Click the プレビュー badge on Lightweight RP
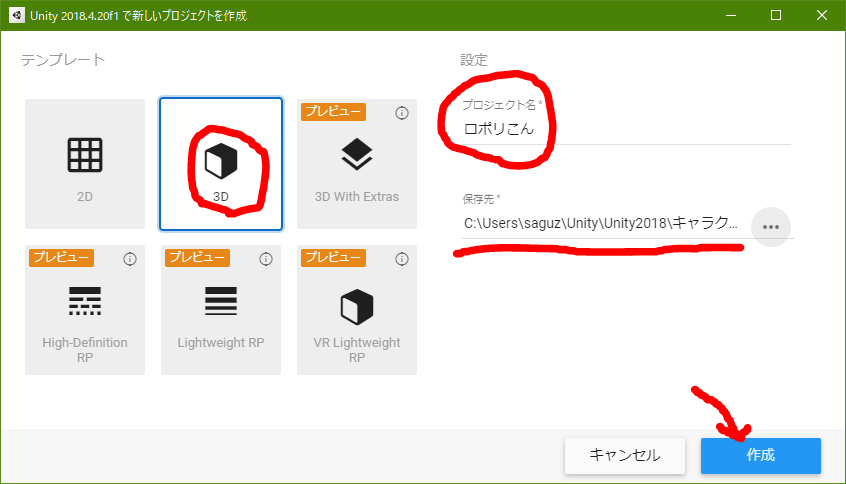This screenshot has width=846, height=484. (x=197, y=257)
